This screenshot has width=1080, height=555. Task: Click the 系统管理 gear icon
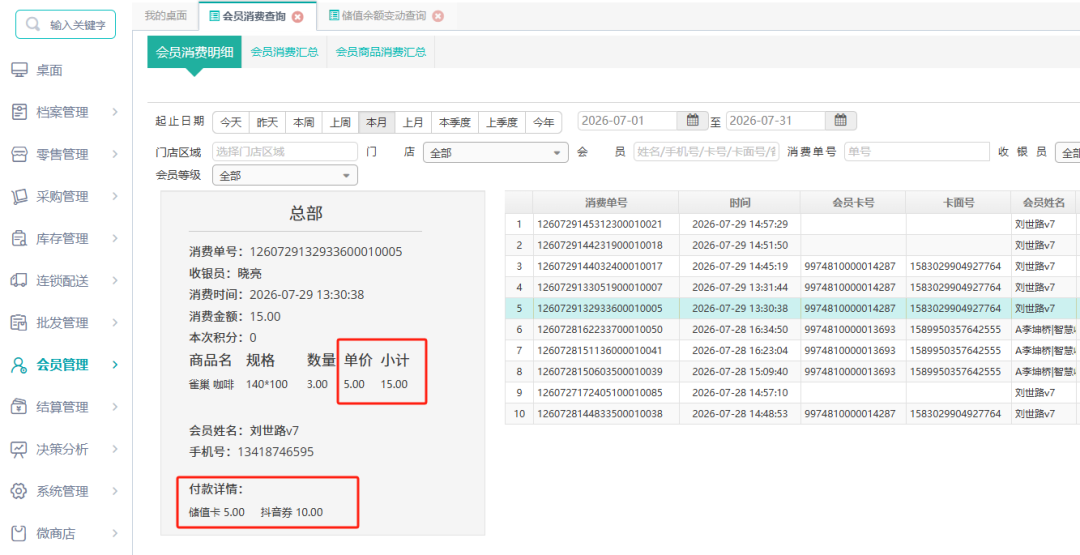[x=19, y=491]
